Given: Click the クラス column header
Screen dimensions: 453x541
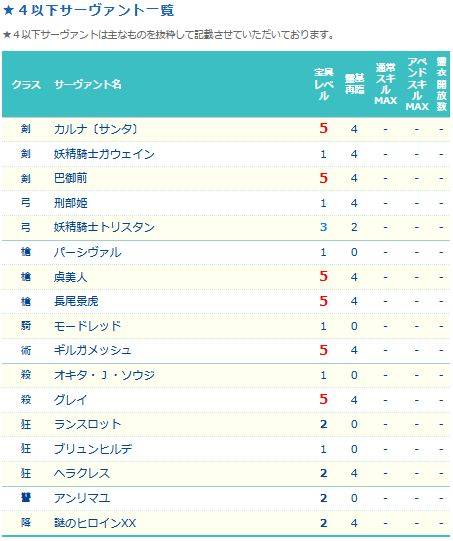Looking at the screenshot, I should coord(26,85).
